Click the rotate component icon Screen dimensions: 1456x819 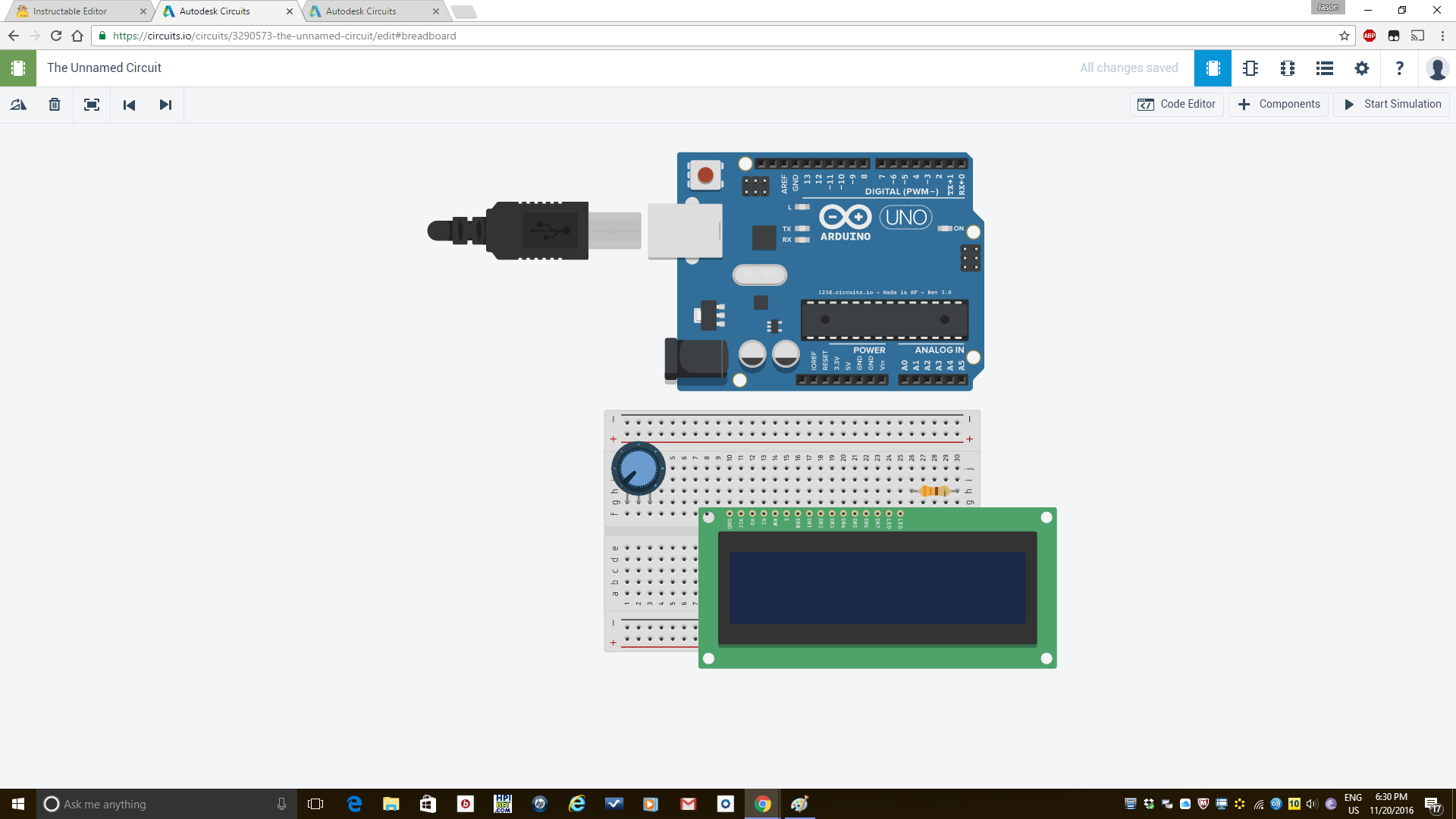coord(18,105)
